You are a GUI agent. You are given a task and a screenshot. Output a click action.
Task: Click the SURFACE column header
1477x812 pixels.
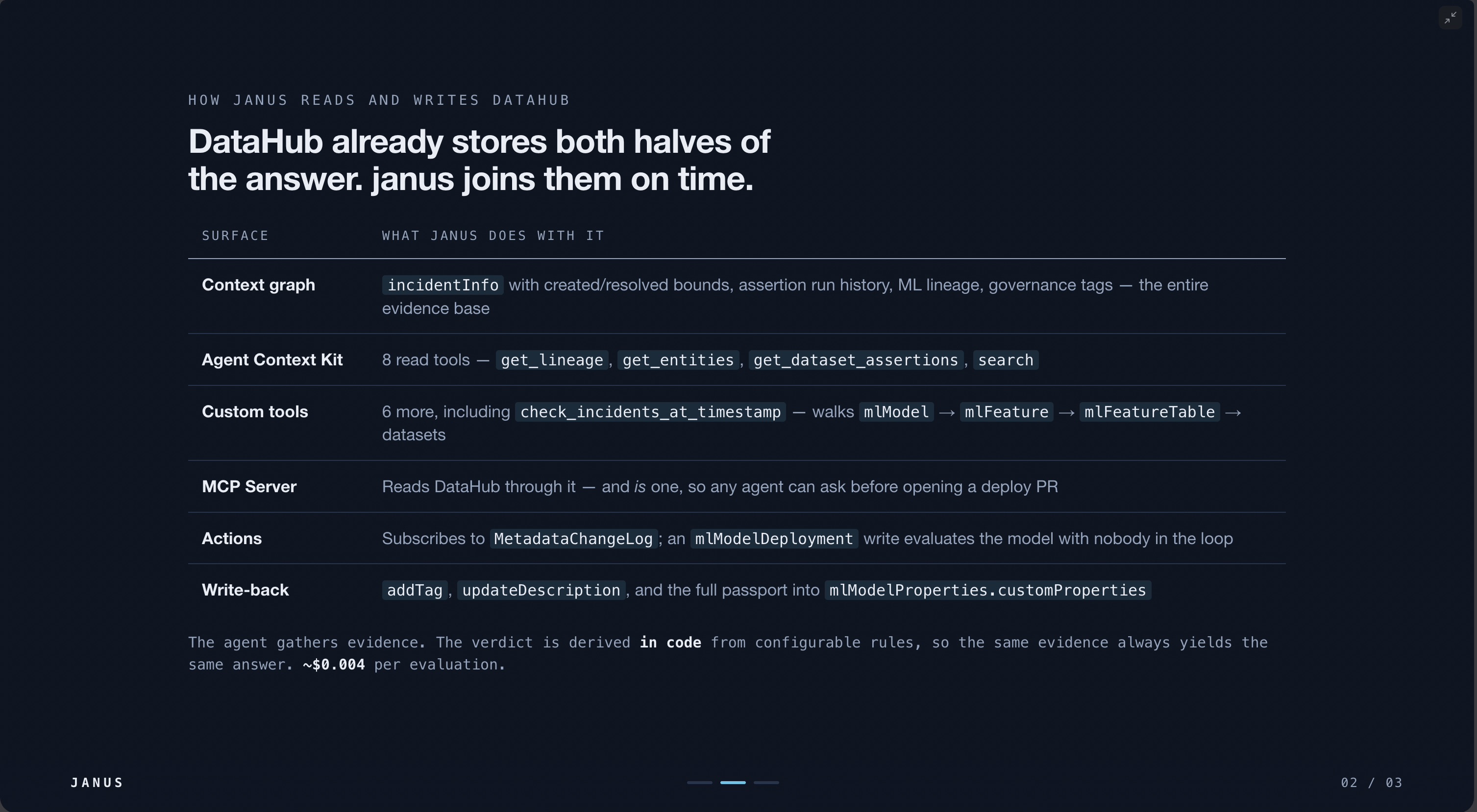tap(235, 236)
